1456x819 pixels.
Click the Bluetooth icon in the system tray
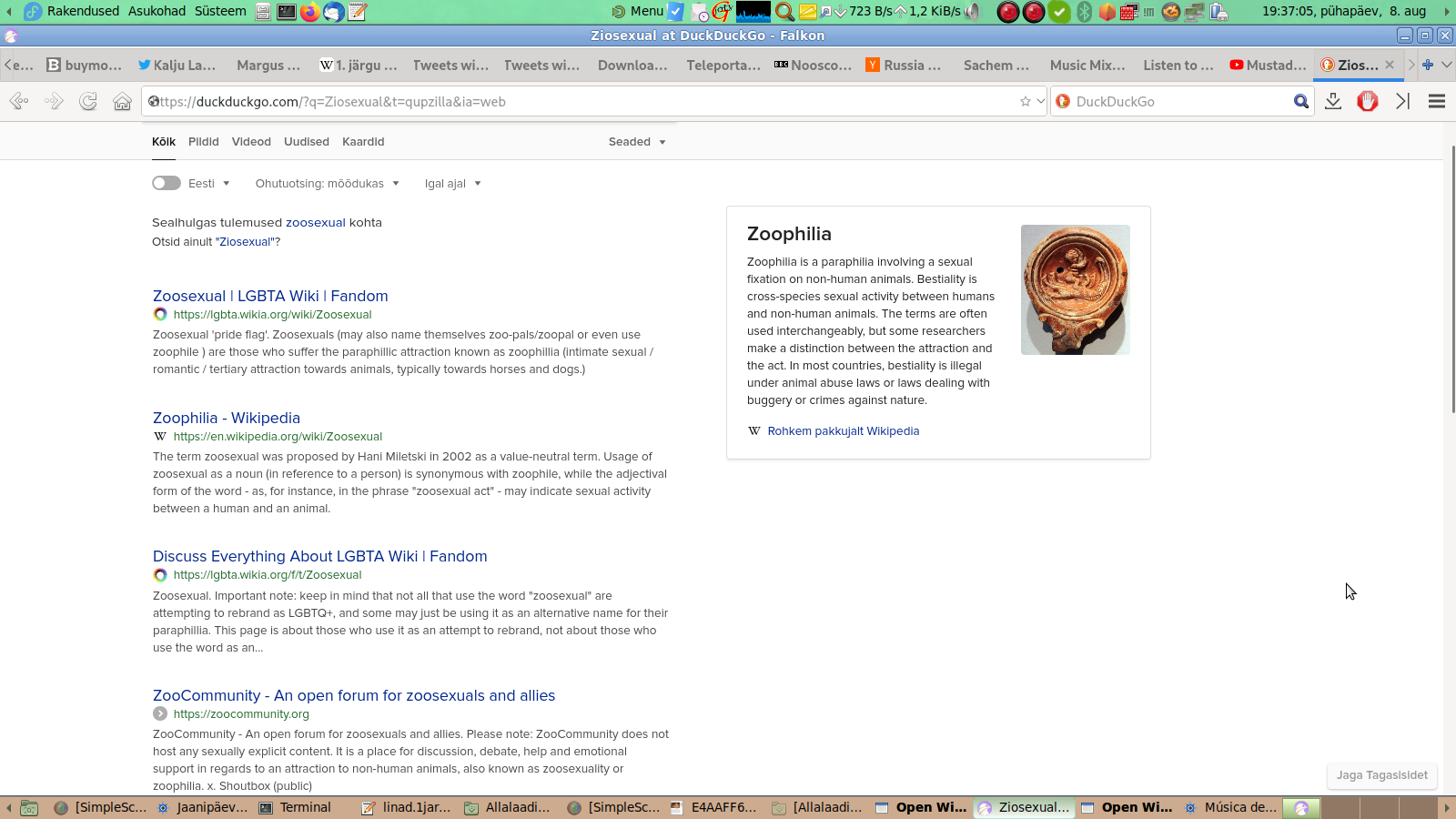(x=1084, y=12)
